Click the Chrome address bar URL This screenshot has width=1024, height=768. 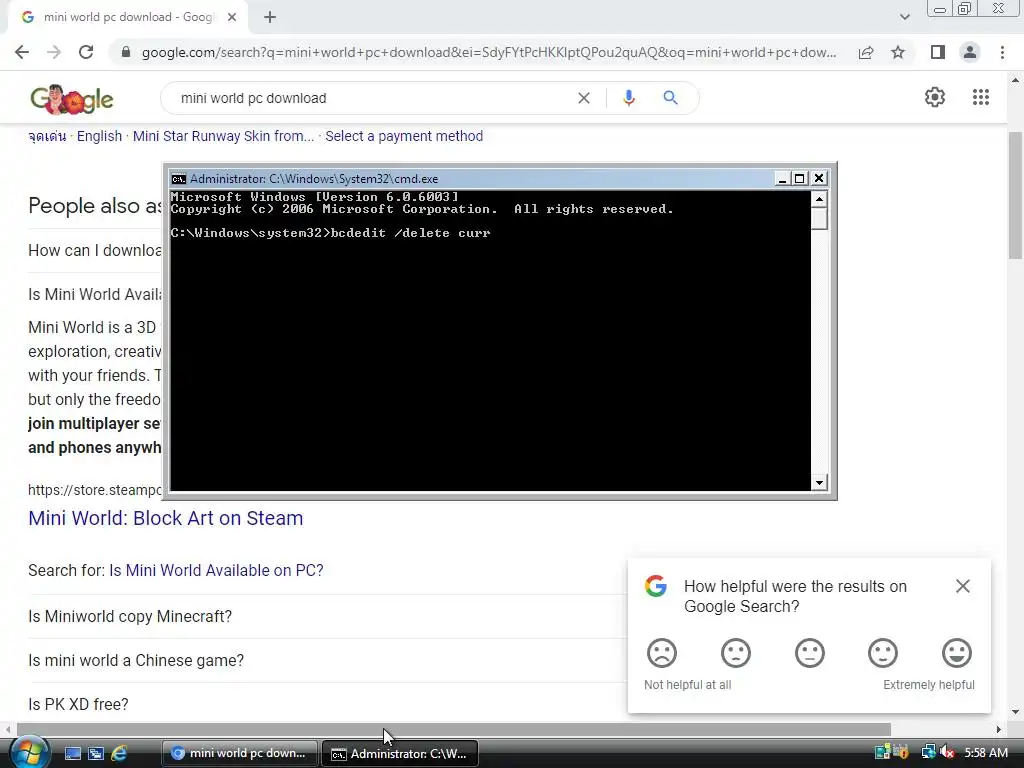pos(488,52)
